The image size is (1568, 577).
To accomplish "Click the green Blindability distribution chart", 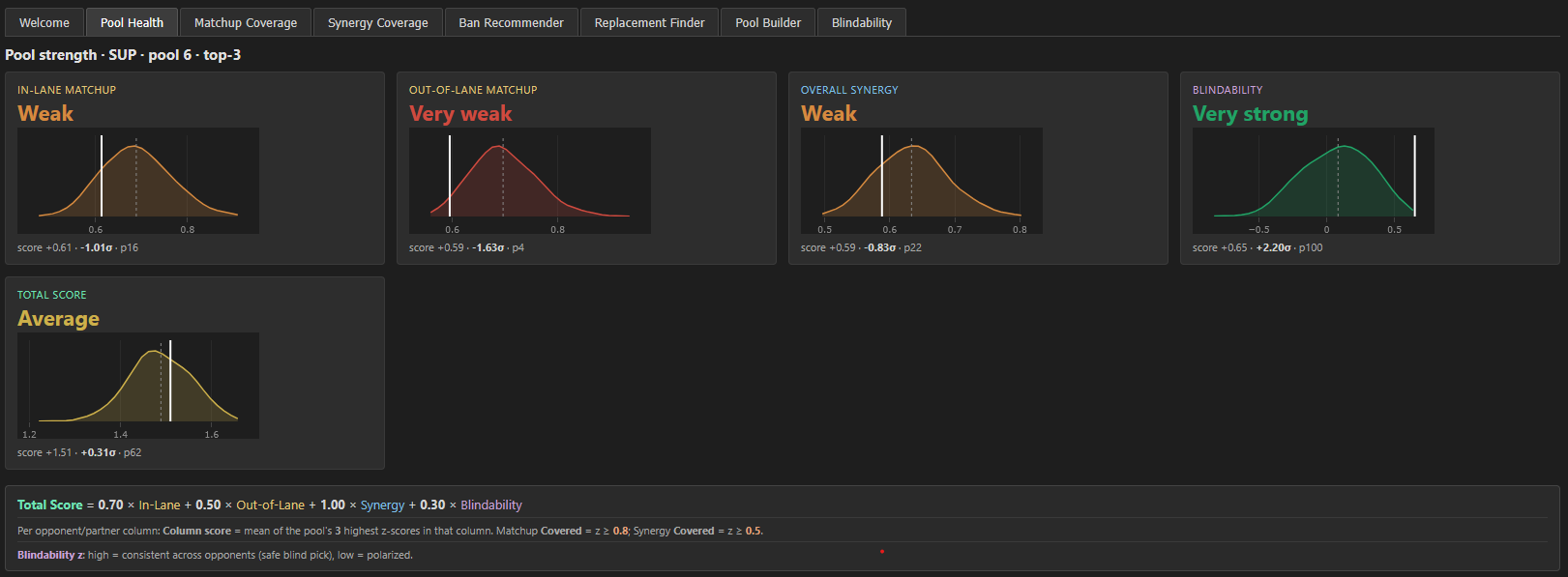I will tap(1314, 181).
